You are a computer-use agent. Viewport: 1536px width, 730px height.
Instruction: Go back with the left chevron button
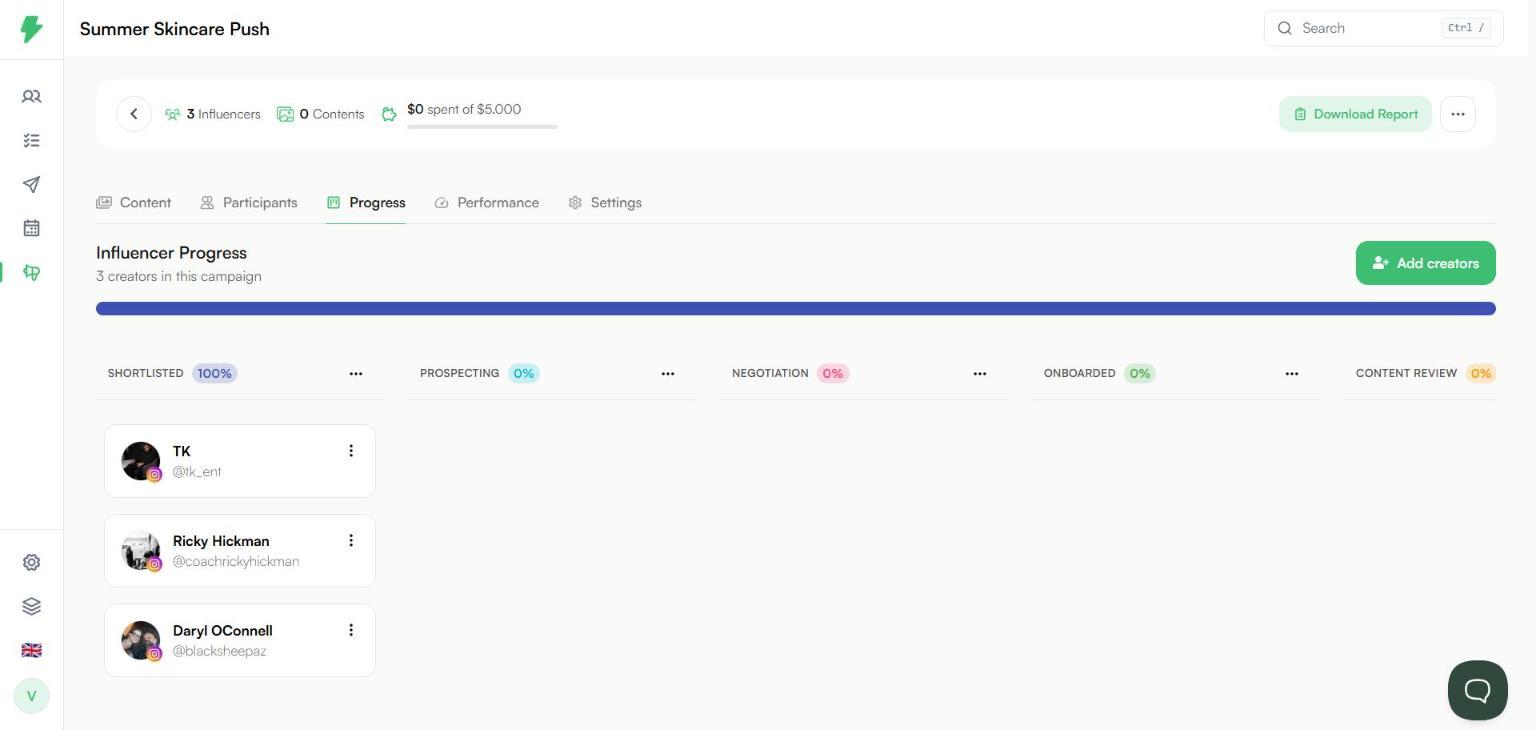[134, 114]
